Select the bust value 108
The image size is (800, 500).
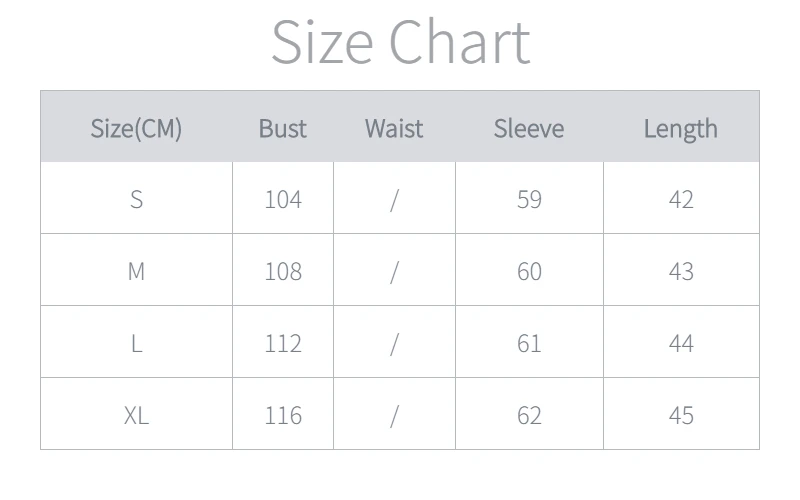coord(283,271)
